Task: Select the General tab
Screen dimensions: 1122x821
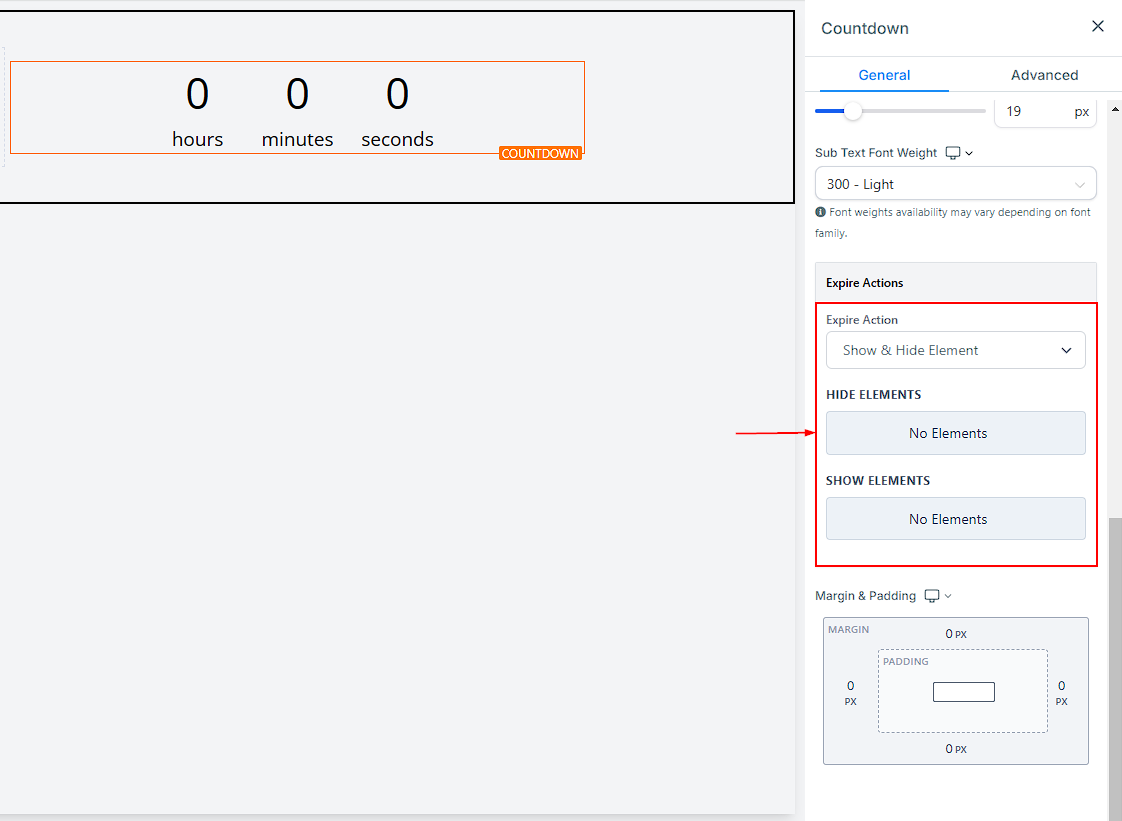Action: click(x=884, y=75)
